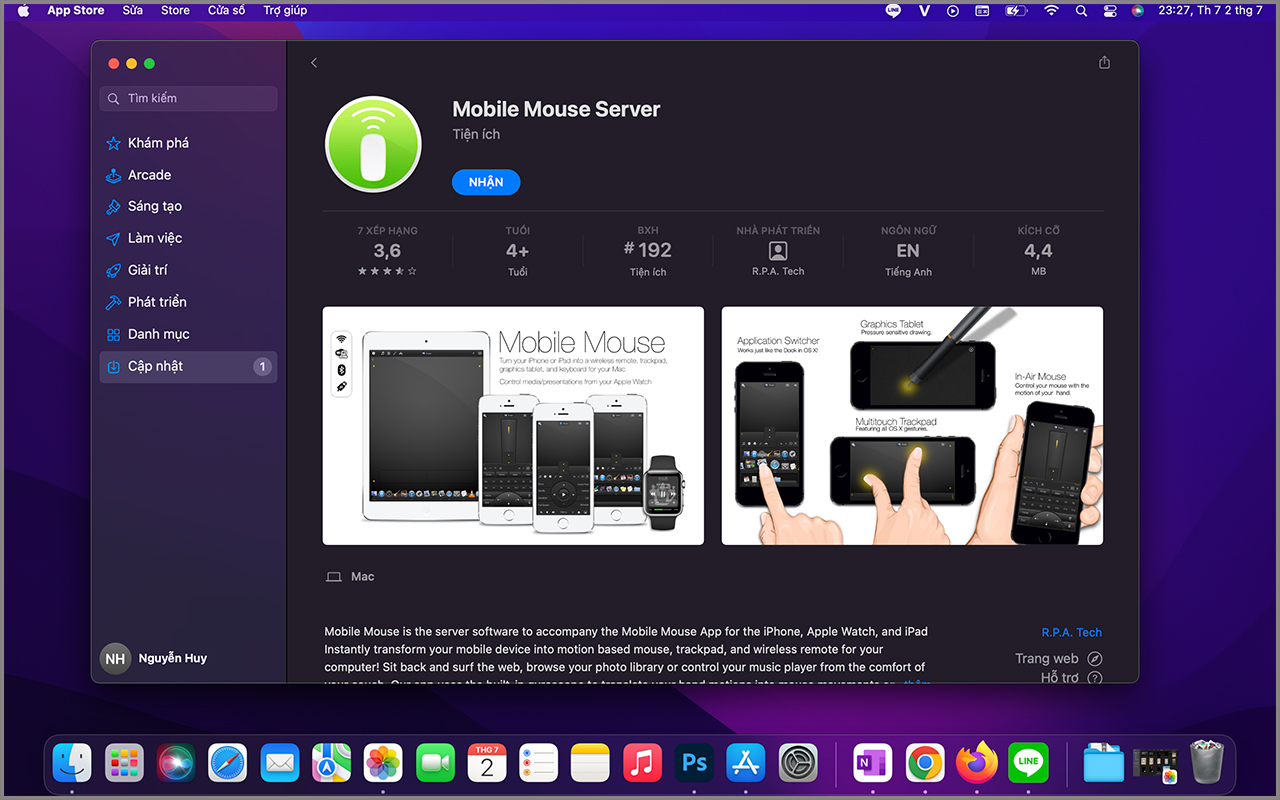The width and height of the screenshot is (1280, 800).
Task: Open Google Chrome from the dock
Action: pyautogui.click(x=925, y=763)
